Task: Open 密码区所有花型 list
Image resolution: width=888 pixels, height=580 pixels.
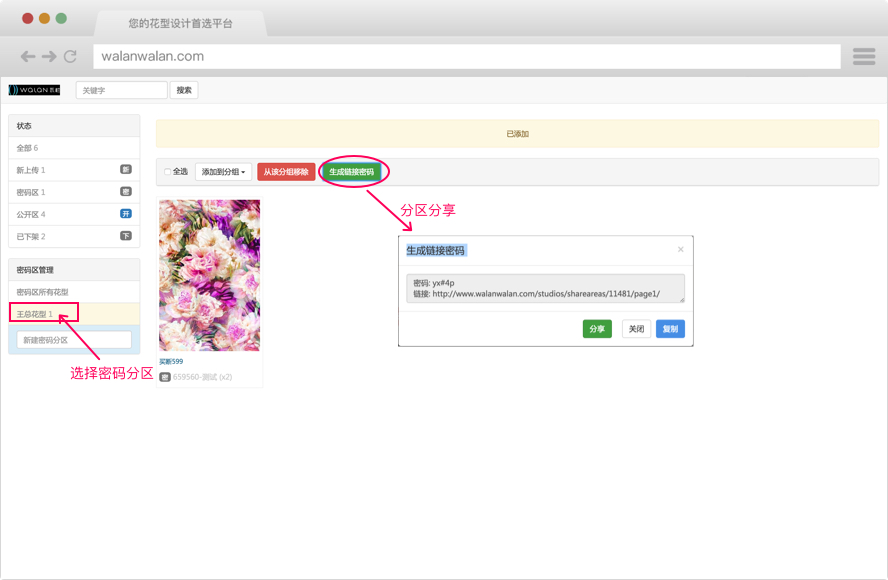Action: pyautogui.click(x=43, y=292)
